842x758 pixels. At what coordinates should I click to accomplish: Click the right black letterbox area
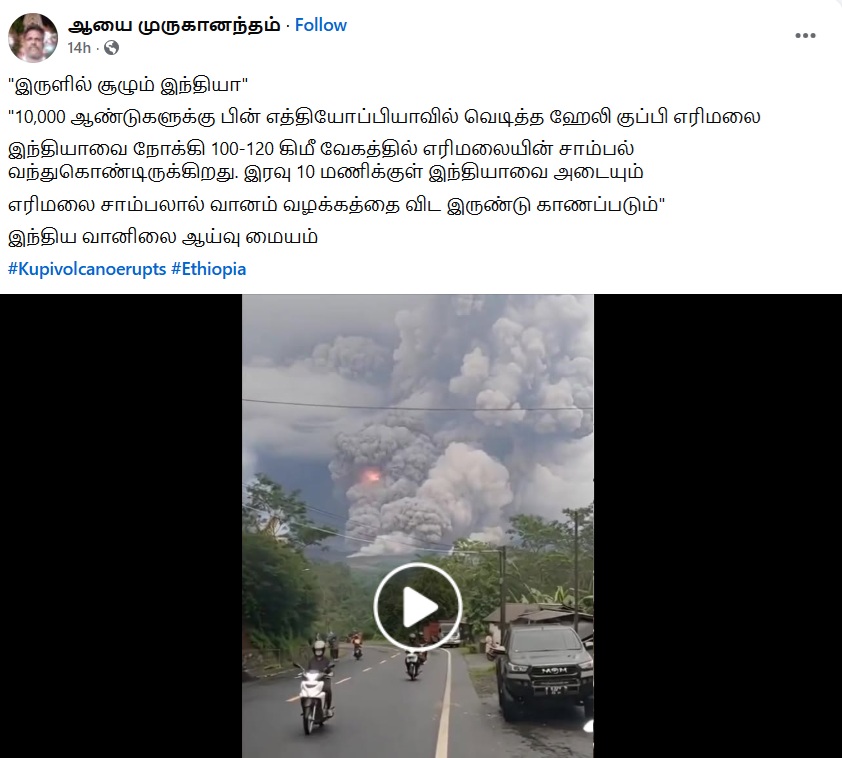(718, 526)
